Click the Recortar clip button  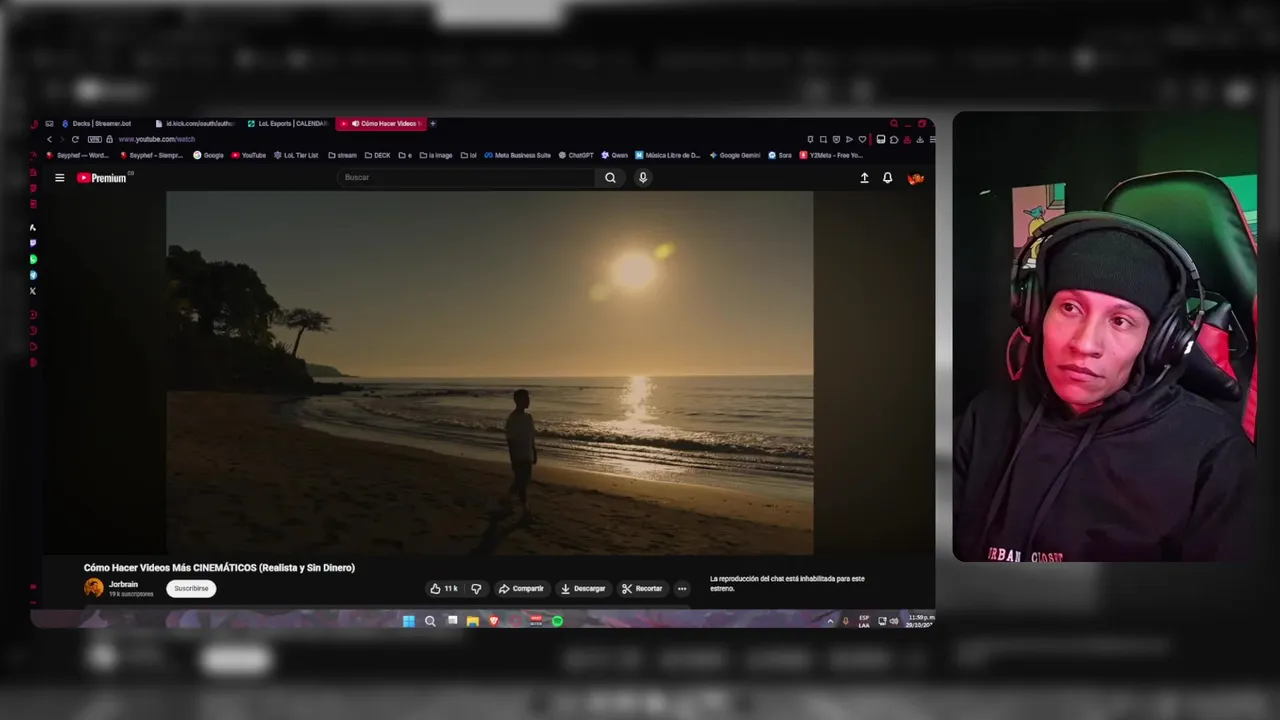[642, 589]
